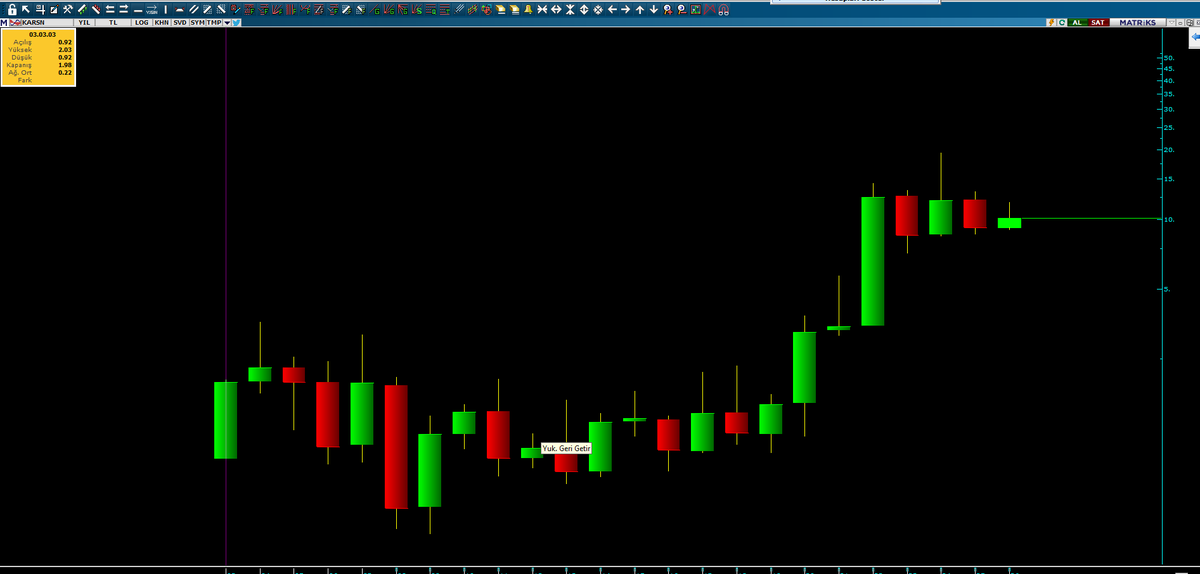Click the zoom in magnifier icon

point(667,9)
